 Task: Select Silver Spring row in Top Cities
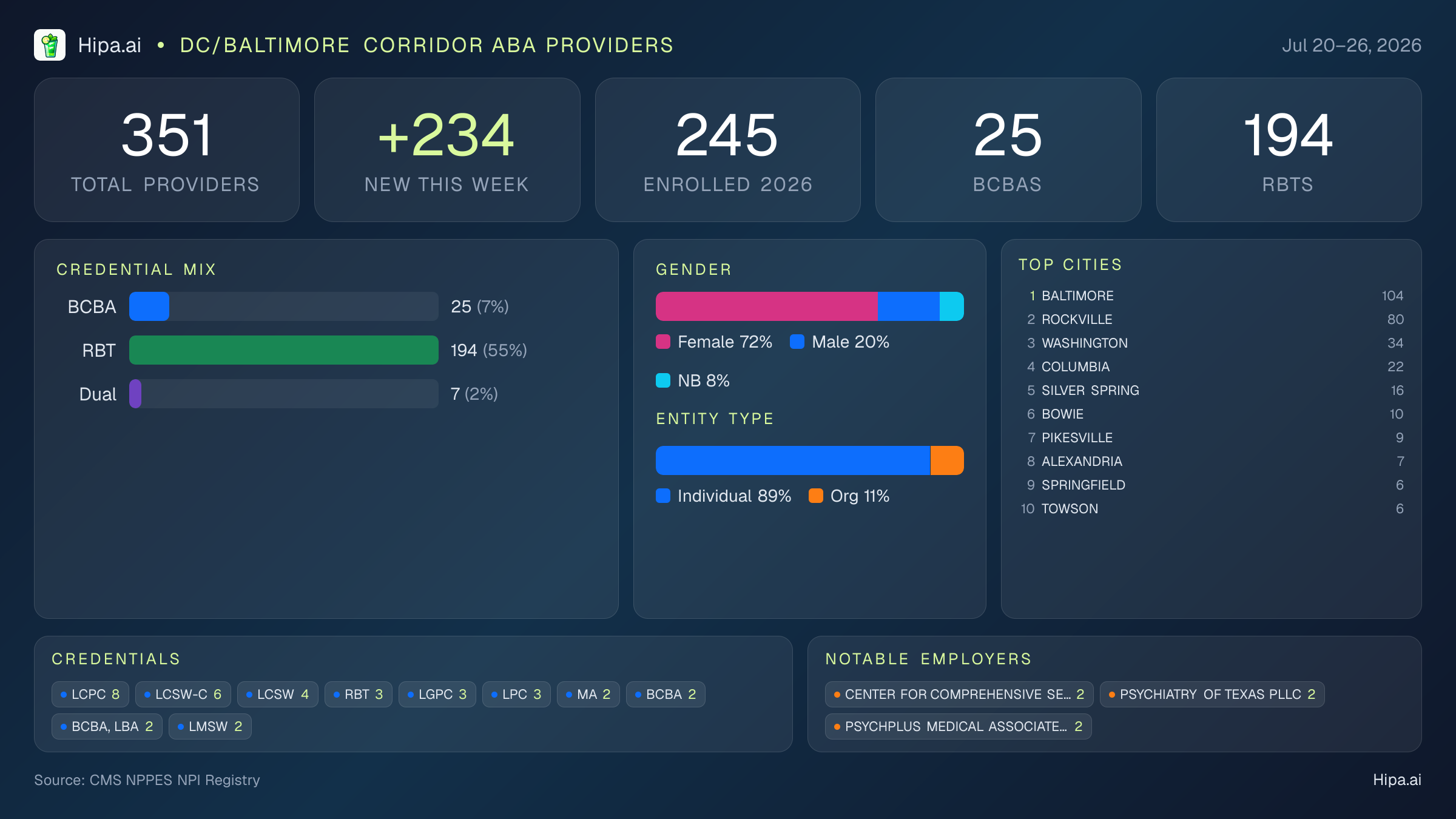[x=1212, y=390]
